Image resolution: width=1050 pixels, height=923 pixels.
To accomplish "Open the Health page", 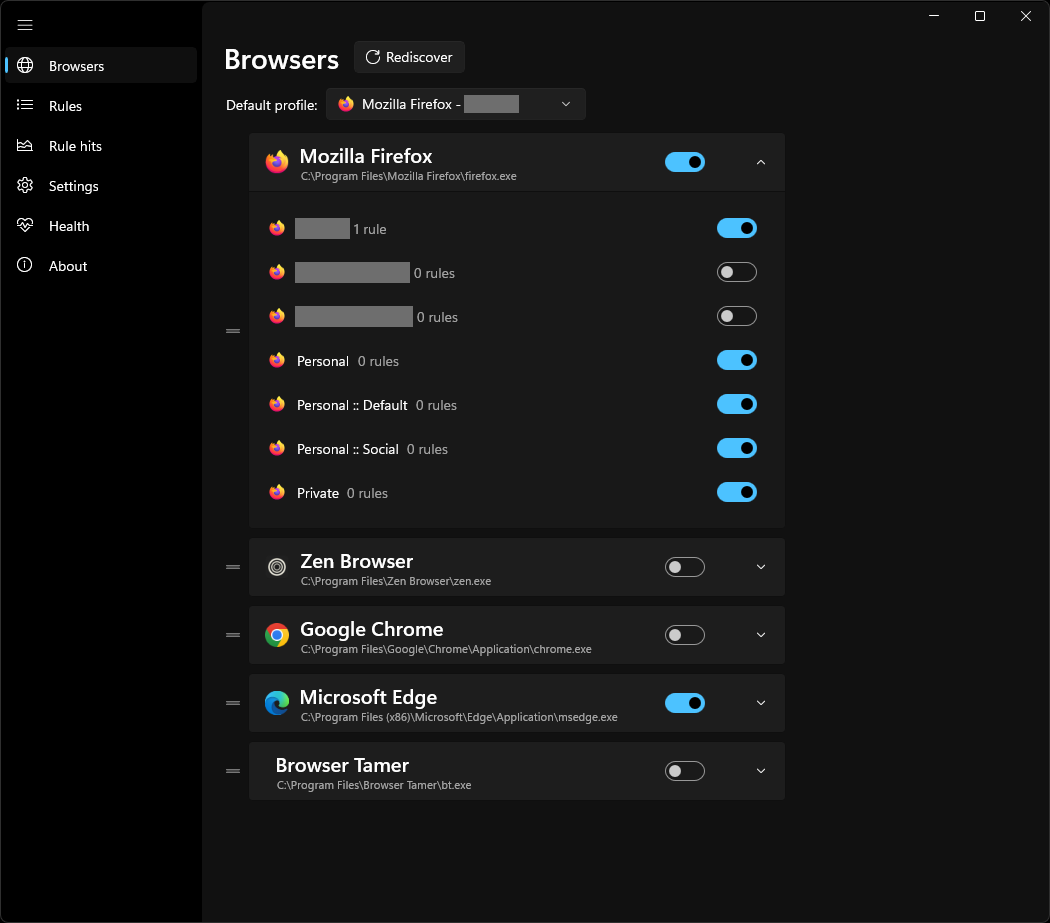I will tap(101, 226).
